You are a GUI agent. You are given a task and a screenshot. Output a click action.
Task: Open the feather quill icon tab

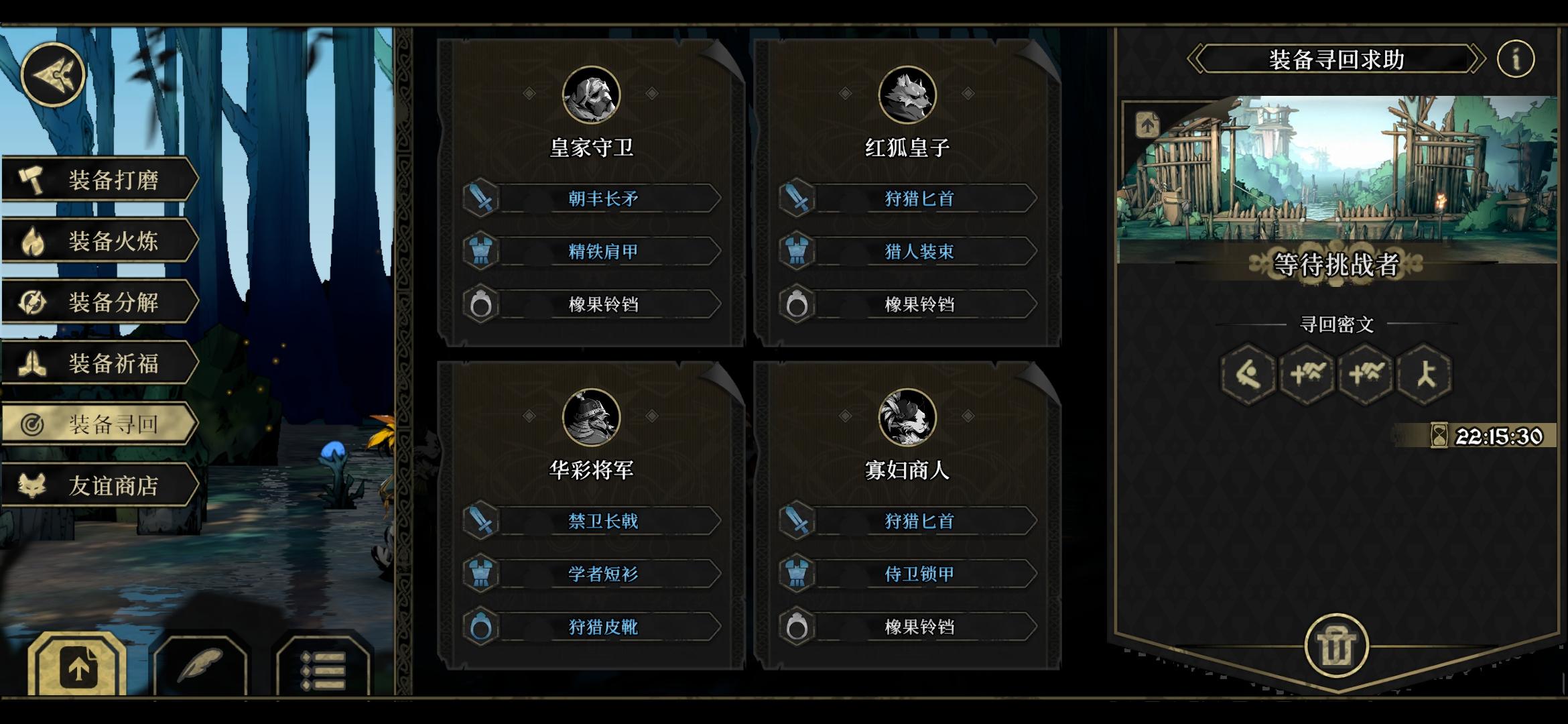(x=200, y=664)
